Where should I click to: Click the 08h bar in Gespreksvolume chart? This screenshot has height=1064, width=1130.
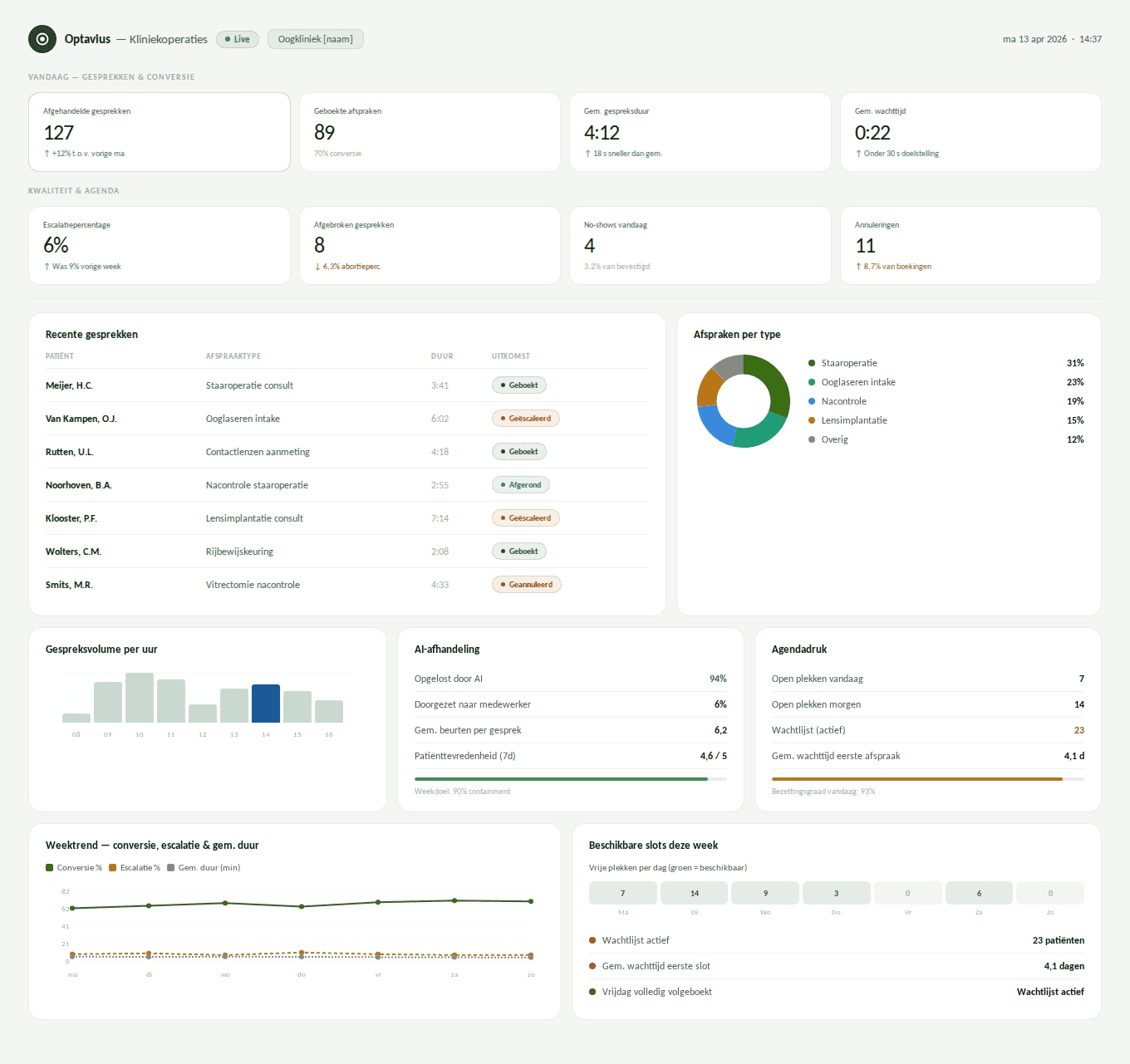[x=76, y=718]
